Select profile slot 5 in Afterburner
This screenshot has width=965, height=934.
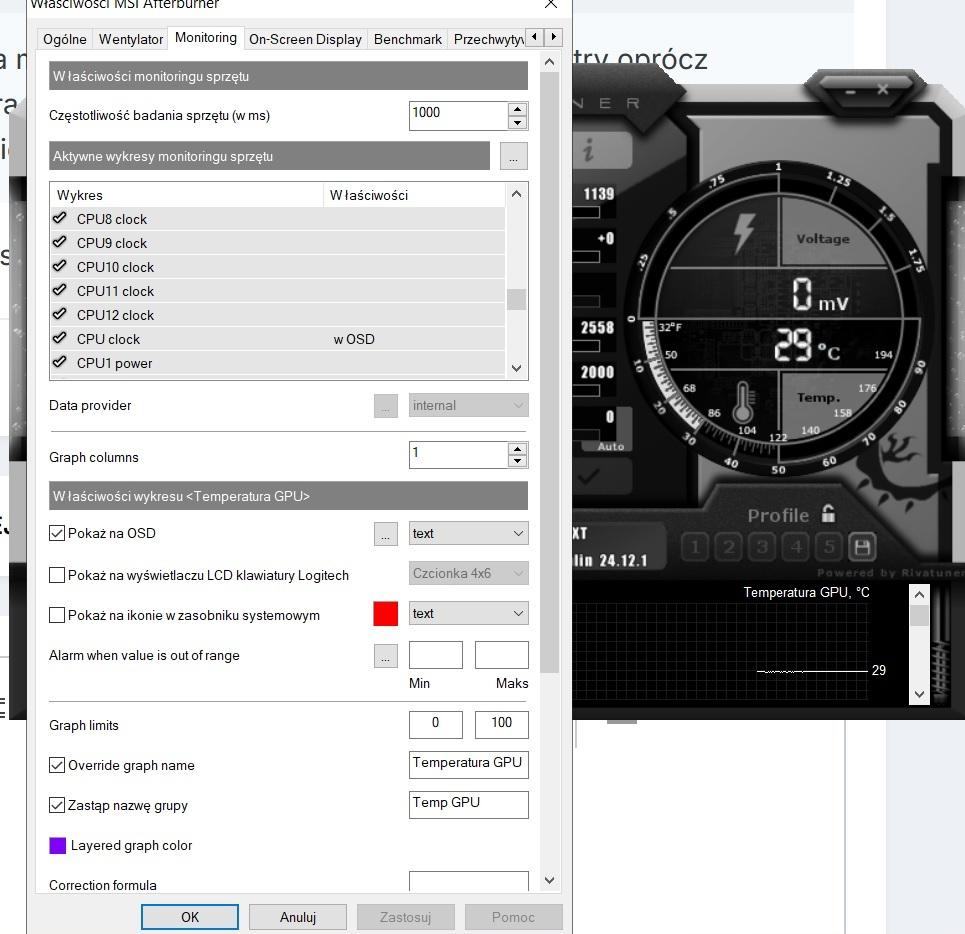[829, 547]
